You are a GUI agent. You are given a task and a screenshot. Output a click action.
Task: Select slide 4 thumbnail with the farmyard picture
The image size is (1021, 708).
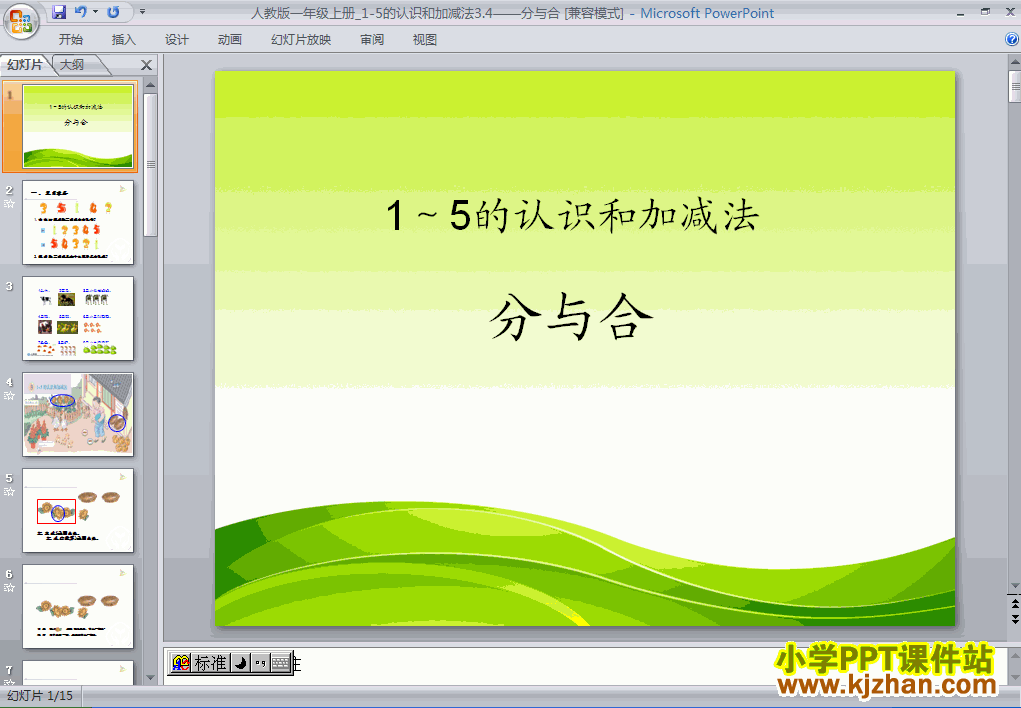(77, 414)
